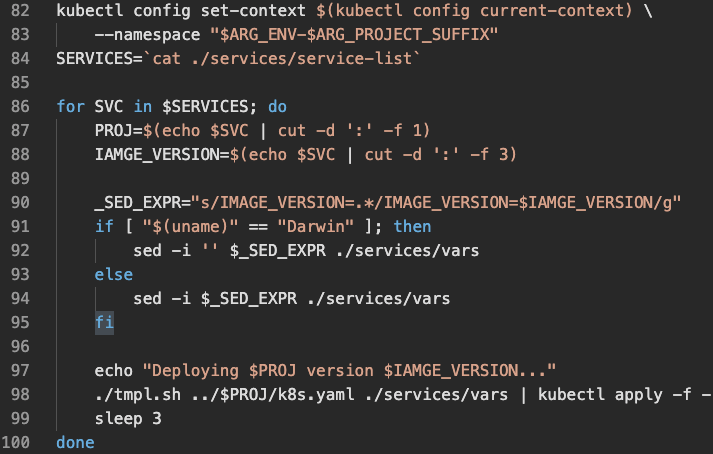This screenshot has width=713, height=454.
Task: Click the 'for' keyword on line 86
Action: [70, 106]
